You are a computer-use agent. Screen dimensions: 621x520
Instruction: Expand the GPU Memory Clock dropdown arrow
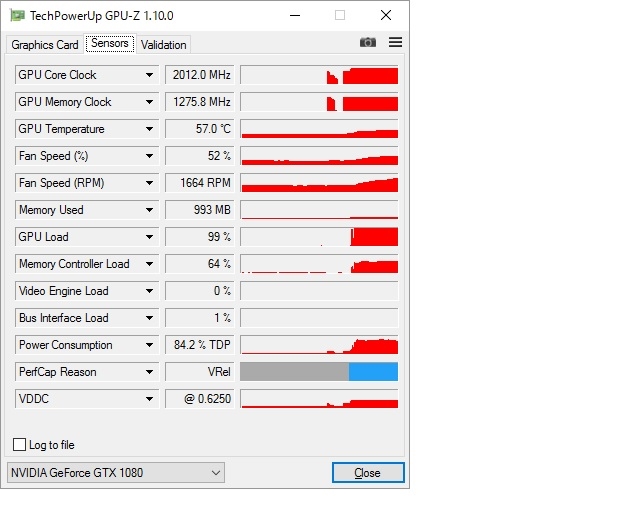[x=149, y=102]
